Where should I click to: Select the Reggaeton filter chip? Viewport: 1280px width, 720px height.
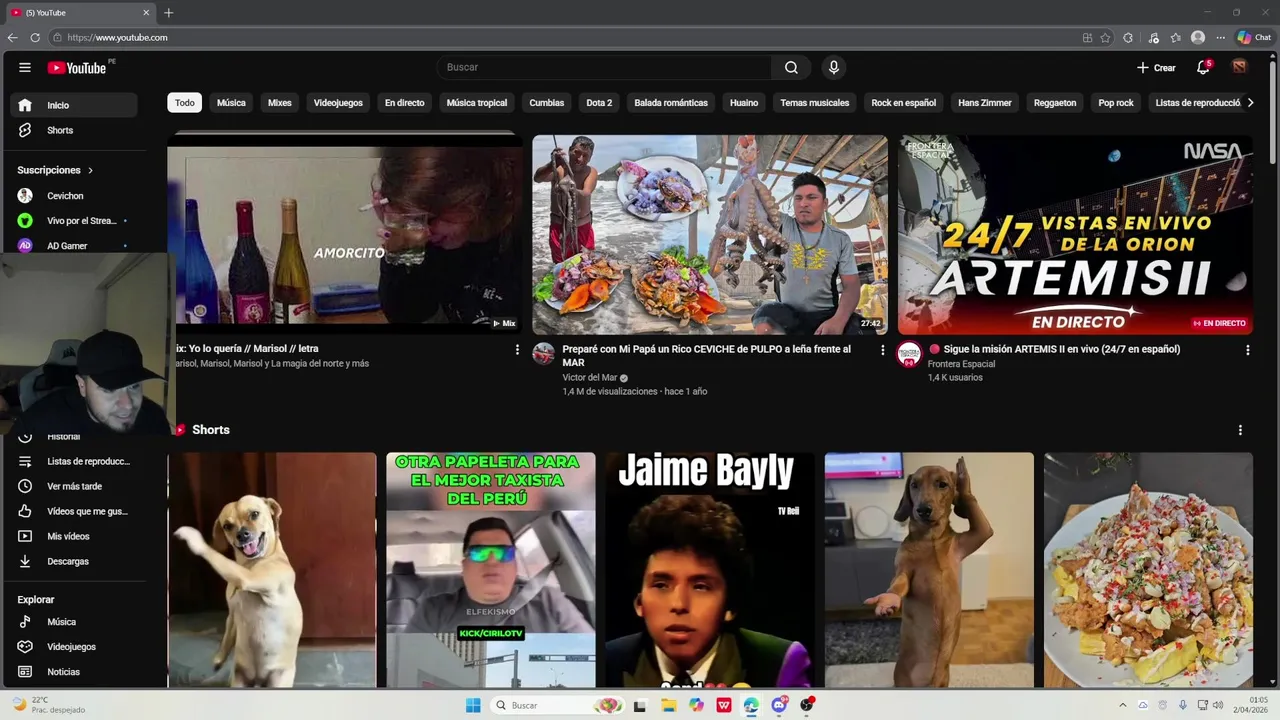pos(1055,103)
